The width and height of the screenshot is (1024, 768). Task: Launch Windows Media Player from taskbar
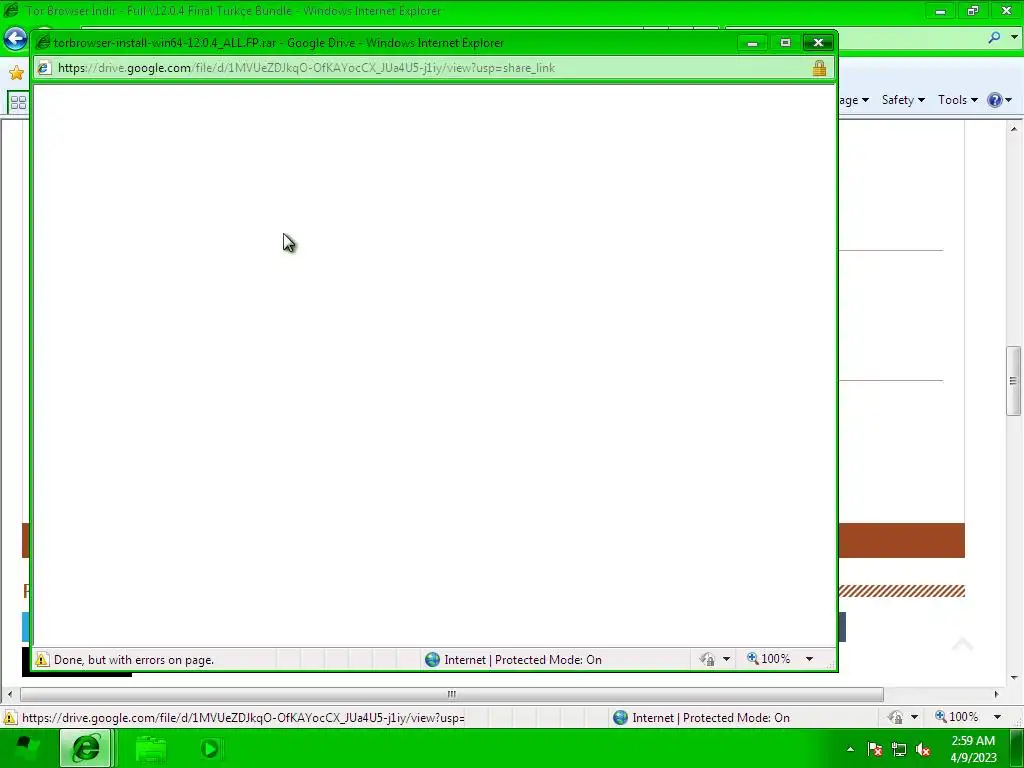(210, 748)
